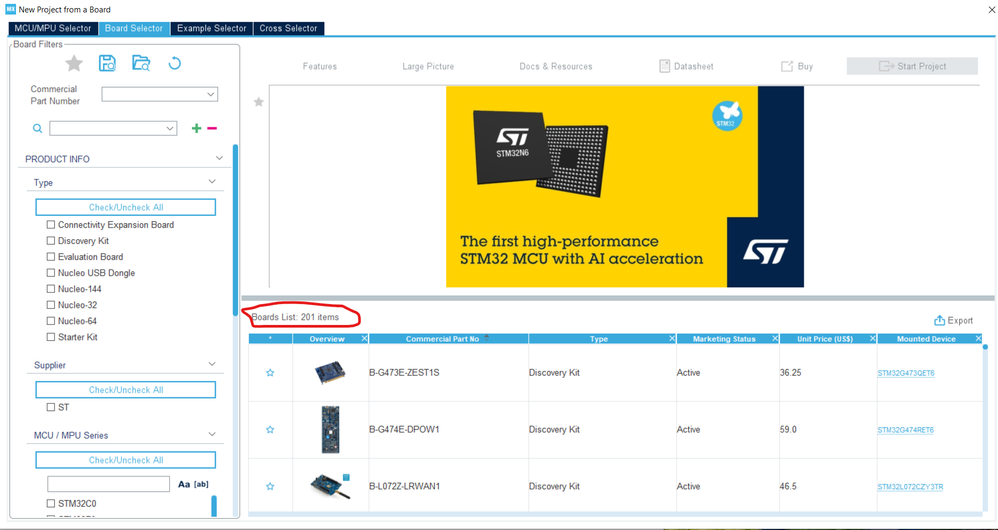Viewport: 998px width, 530px height.
Task: Remove the Marketing Status column
Action: (x=775, y=338)
